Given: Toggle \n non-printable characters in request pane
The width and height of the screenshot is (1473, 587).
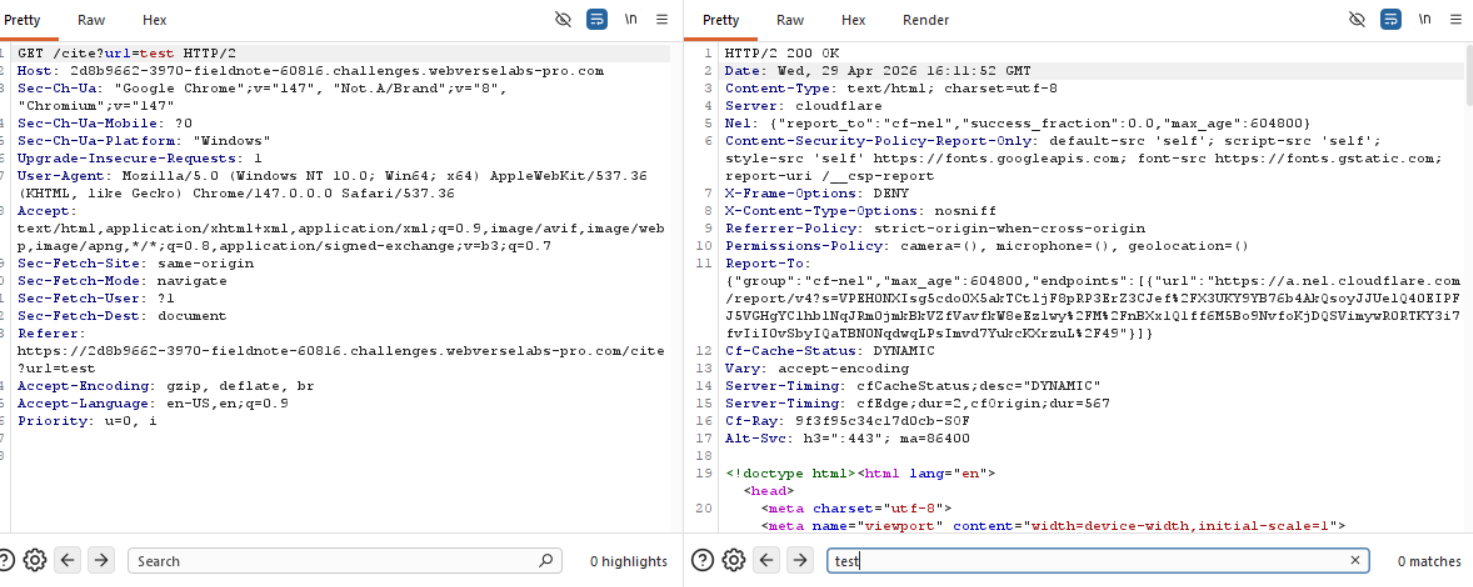Looking at the screenshot, I should [x=631, y=19].
